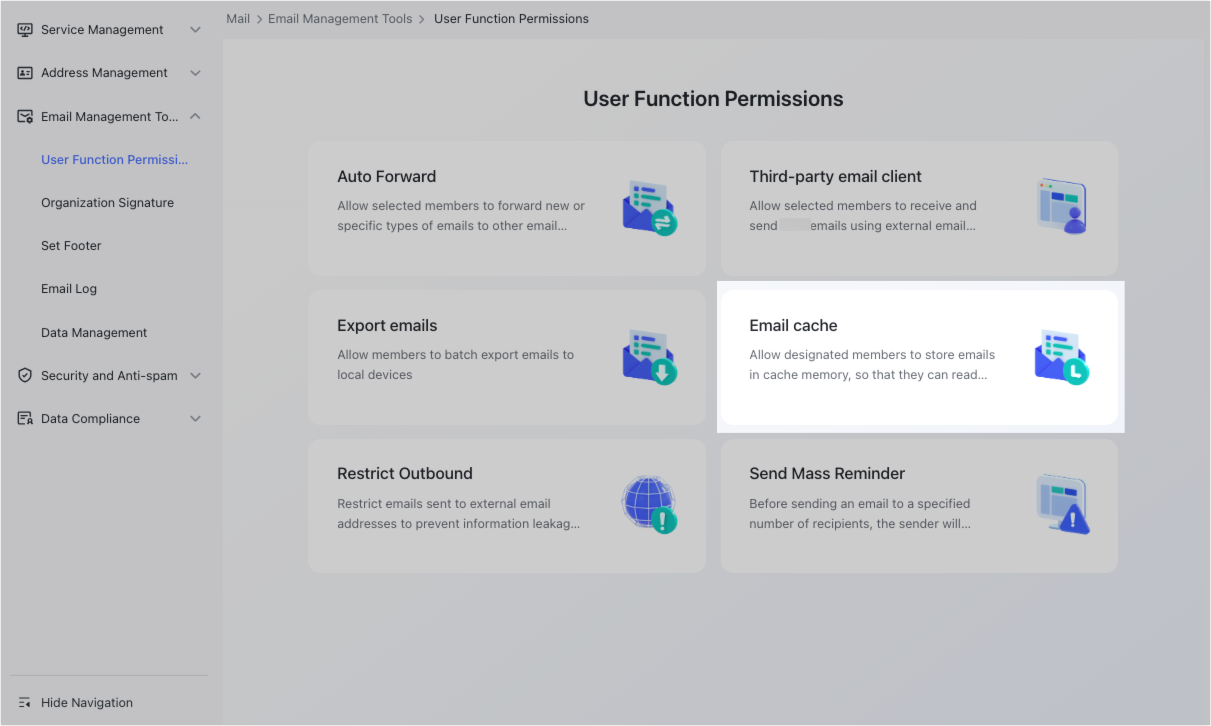1211x726 pixels.
Task: Open the Auto Forward envelope icon
Action: tap(650, 204)
